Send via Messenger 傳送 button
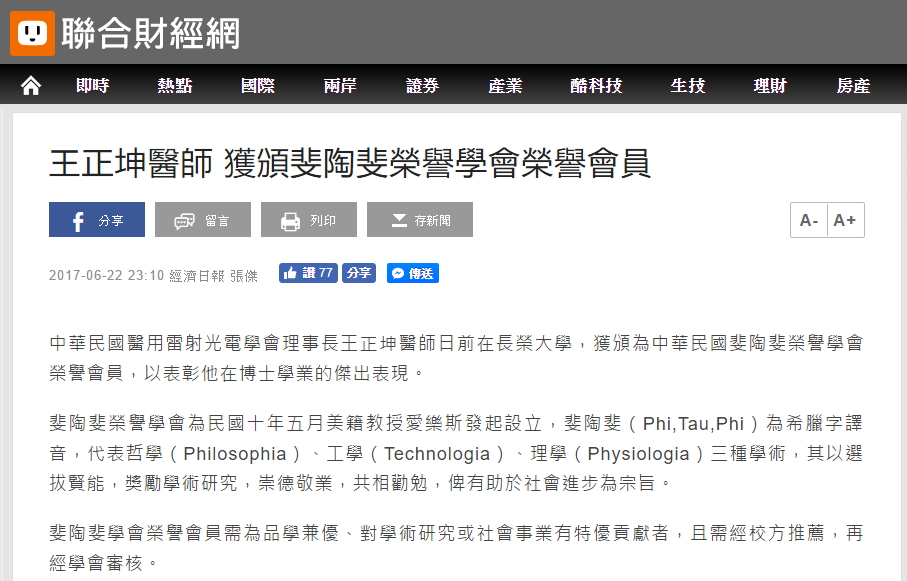Image resolution: width=907 pixels, height=581 pixels. tap(412, 273)
